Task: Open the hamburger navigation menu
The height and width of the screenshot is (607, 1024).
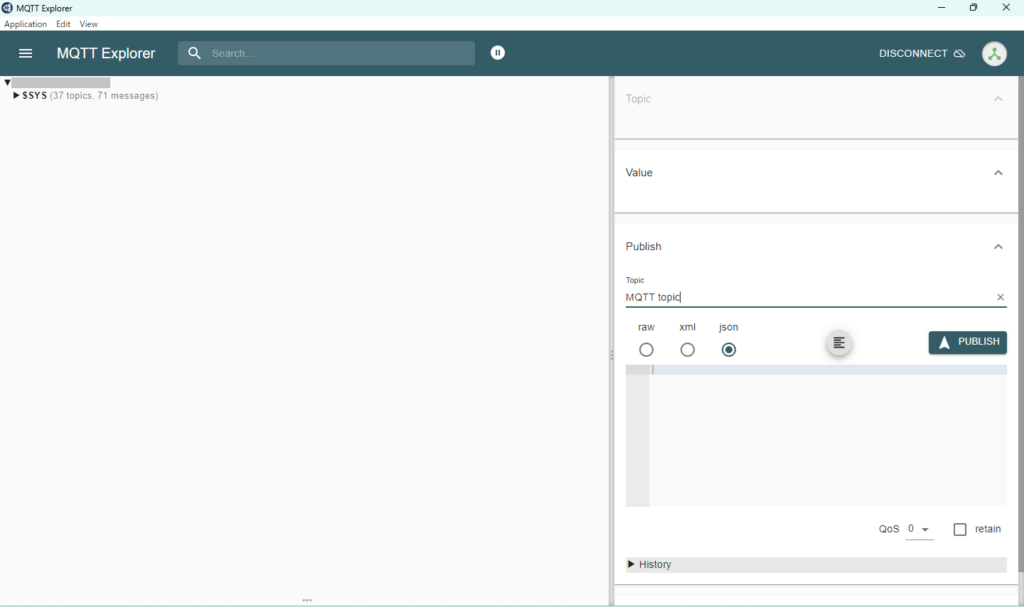Action: (26, 53)
